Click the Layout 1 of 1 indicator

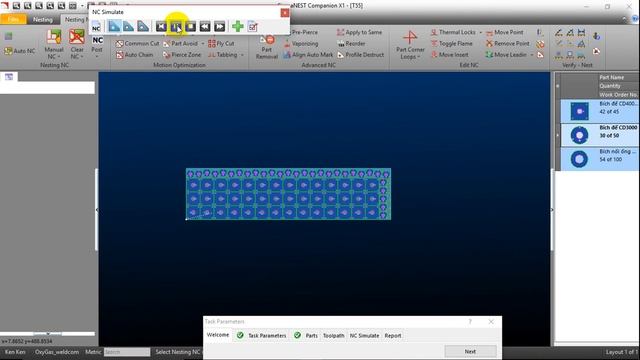(621, 352)
